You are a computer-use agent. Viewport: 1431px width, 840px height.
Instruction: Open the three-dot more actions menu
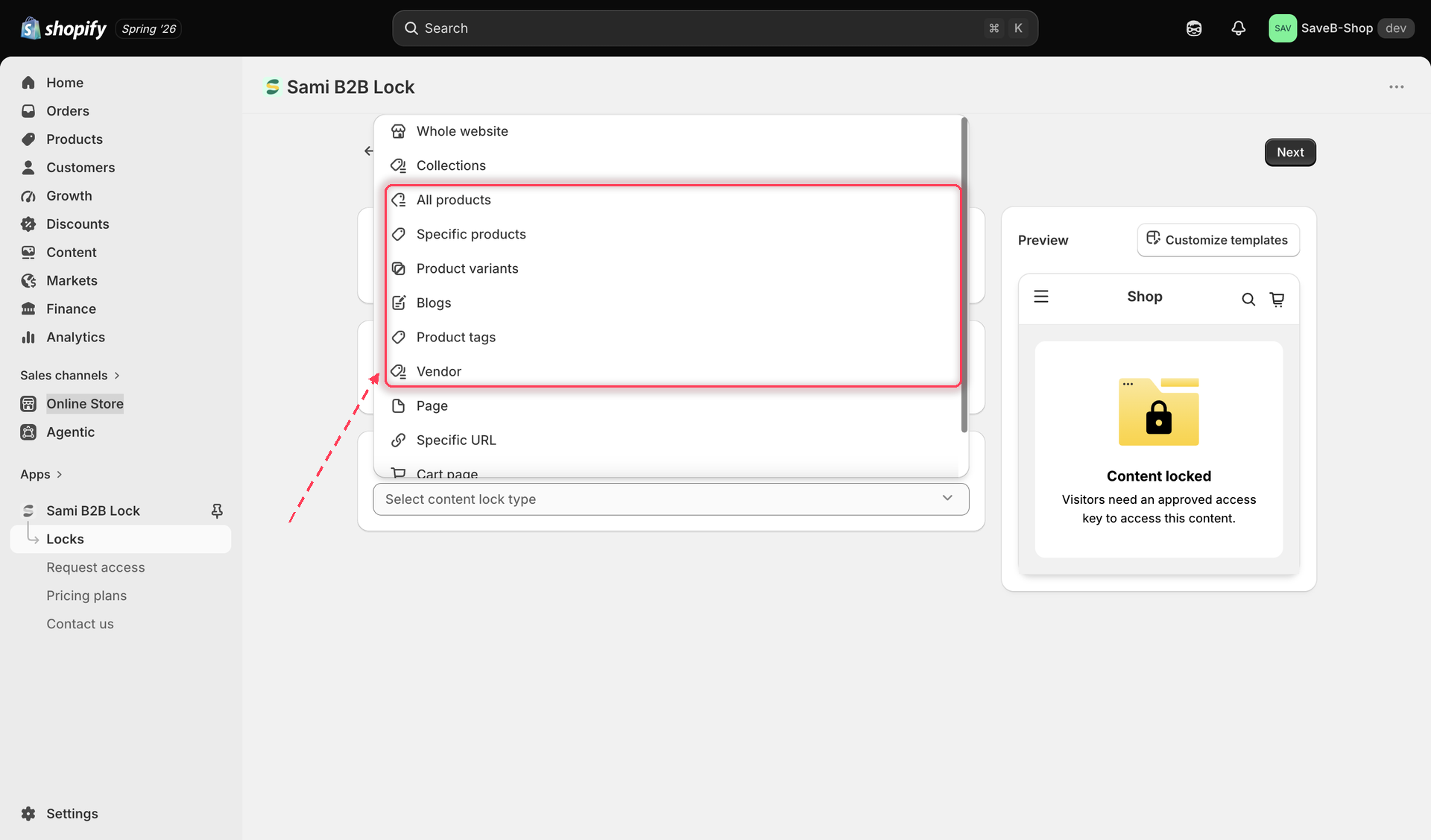(1396, 87)
